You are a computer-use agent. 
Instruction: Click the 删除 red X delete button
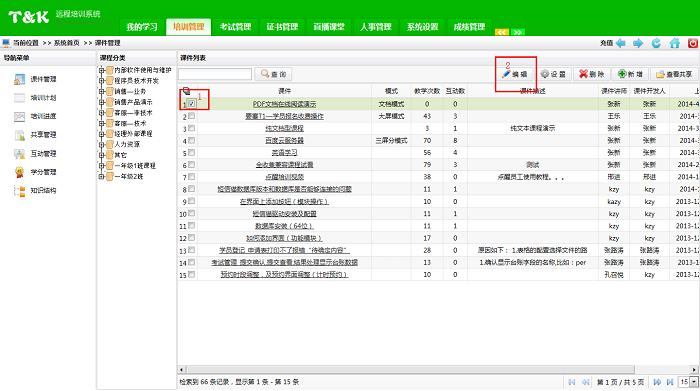[592, 74]
